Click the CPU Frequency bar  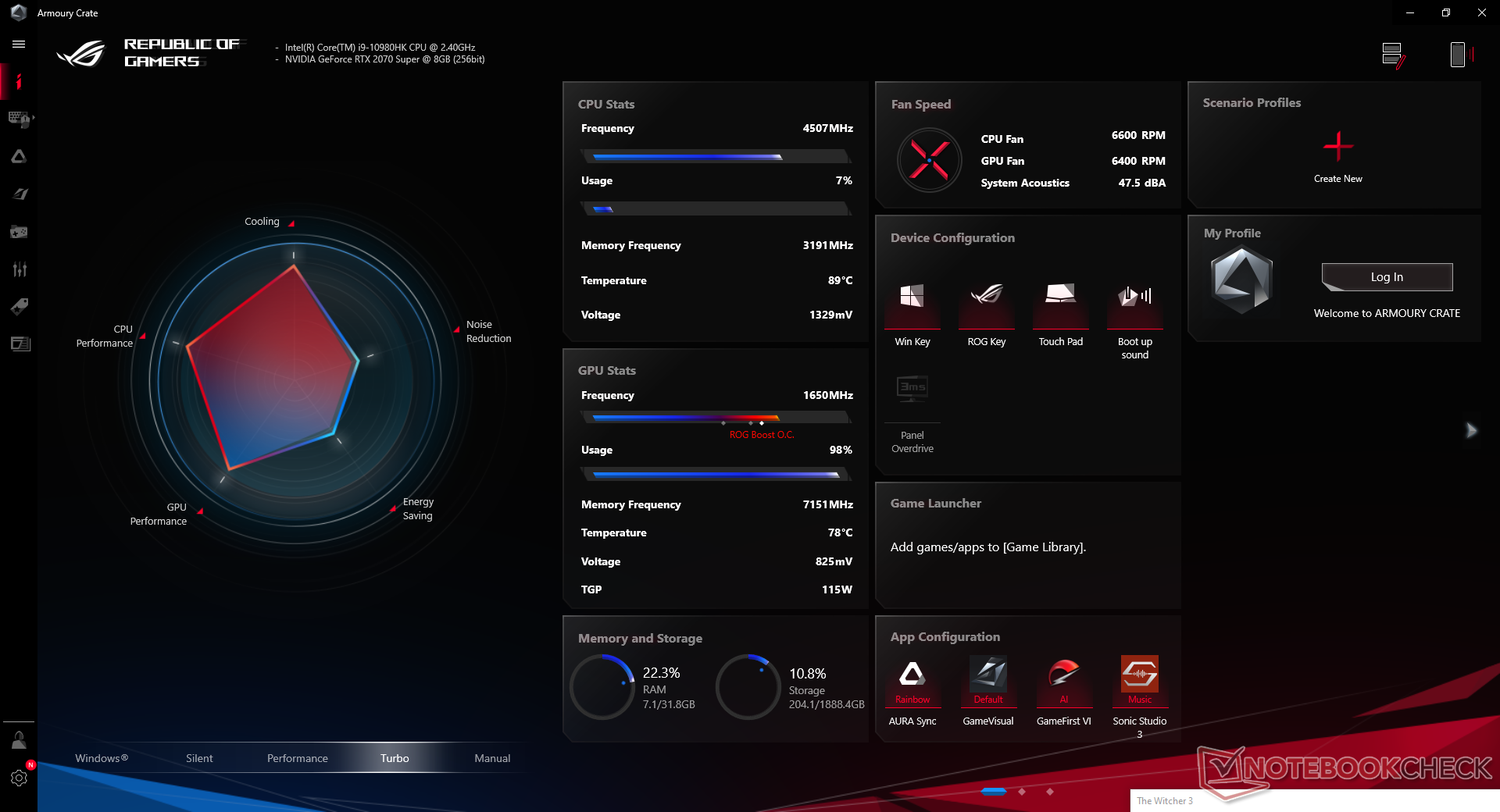(x=716, y=156)
